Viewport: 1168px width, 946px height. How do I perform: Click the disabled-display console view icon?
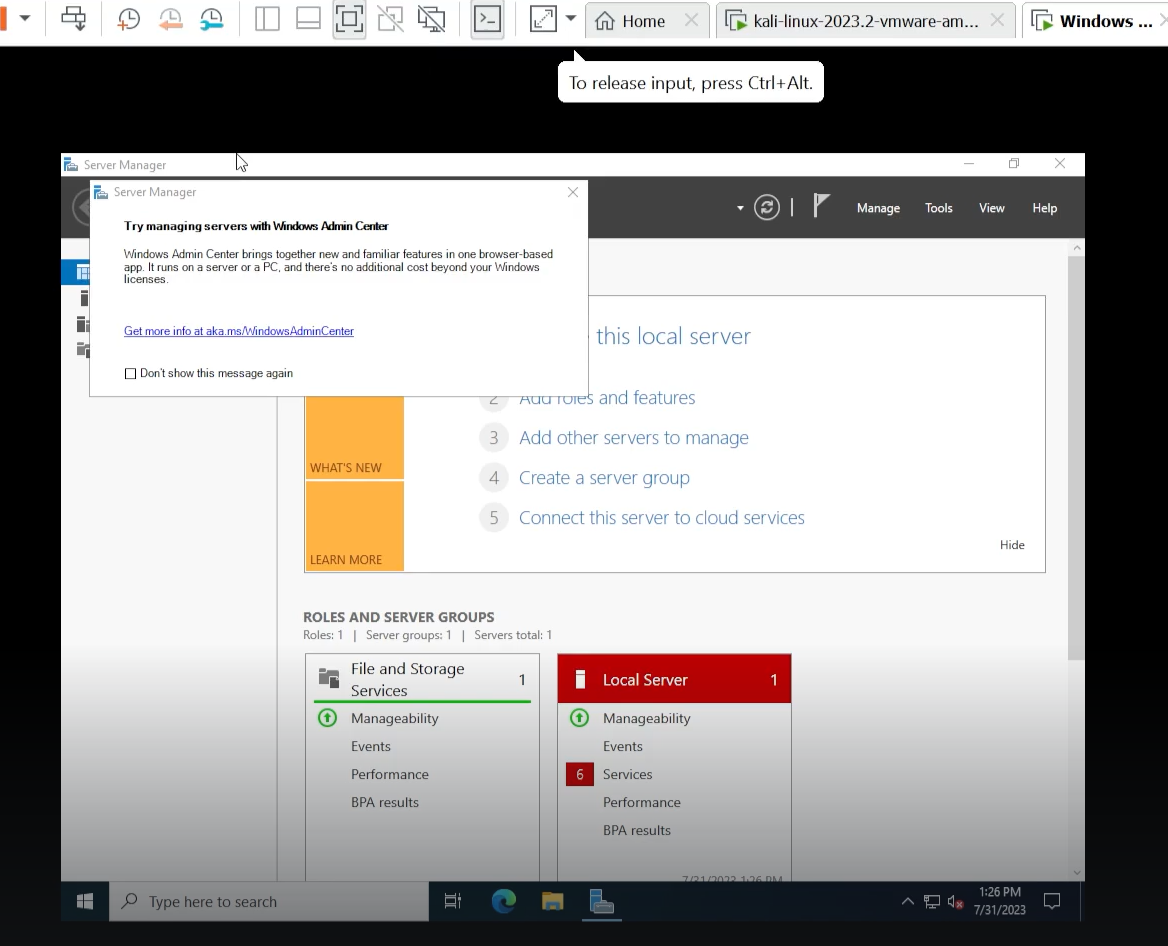tap(431, 19)
